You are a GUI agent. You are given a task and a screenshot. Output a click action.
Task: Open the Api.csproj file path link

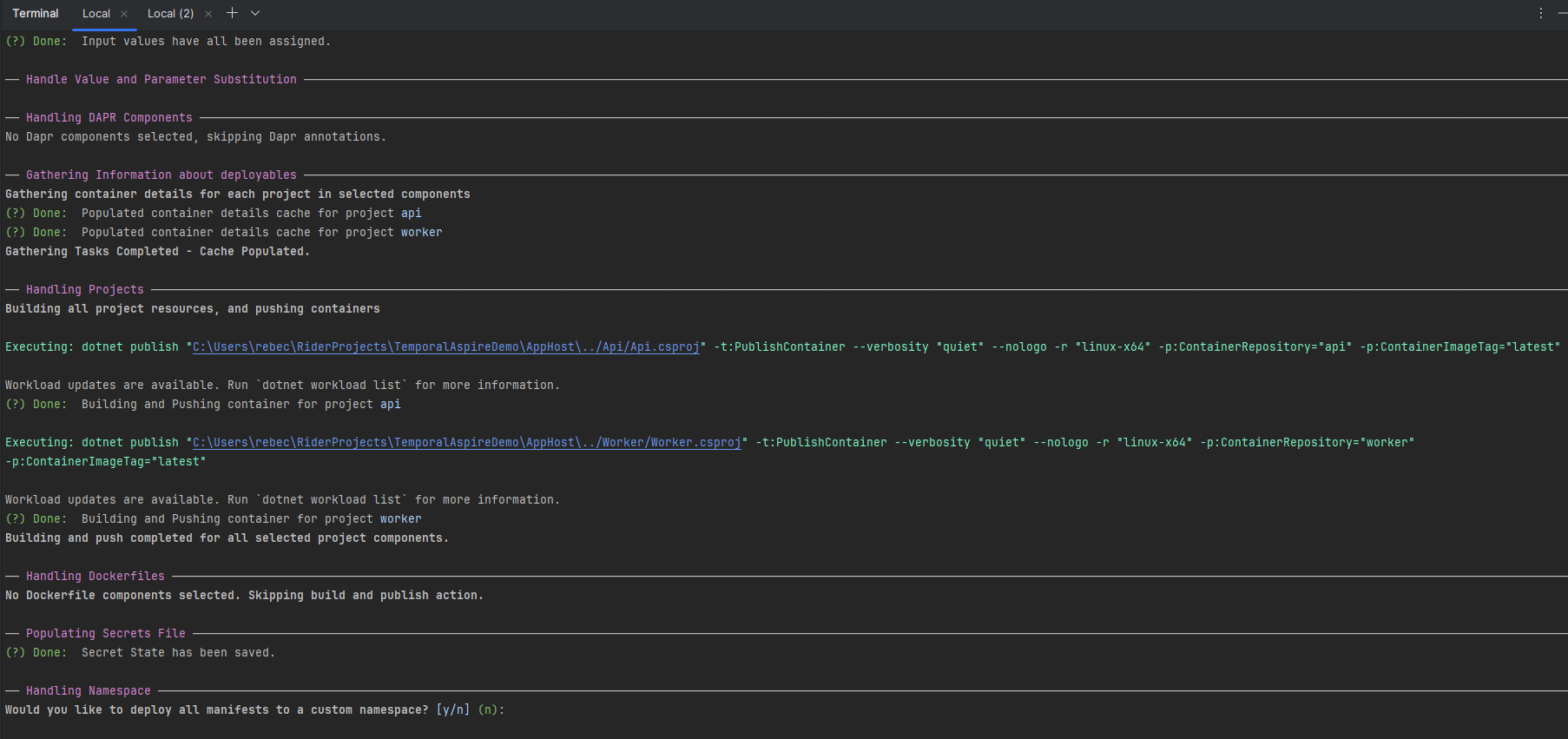[445, 346]
